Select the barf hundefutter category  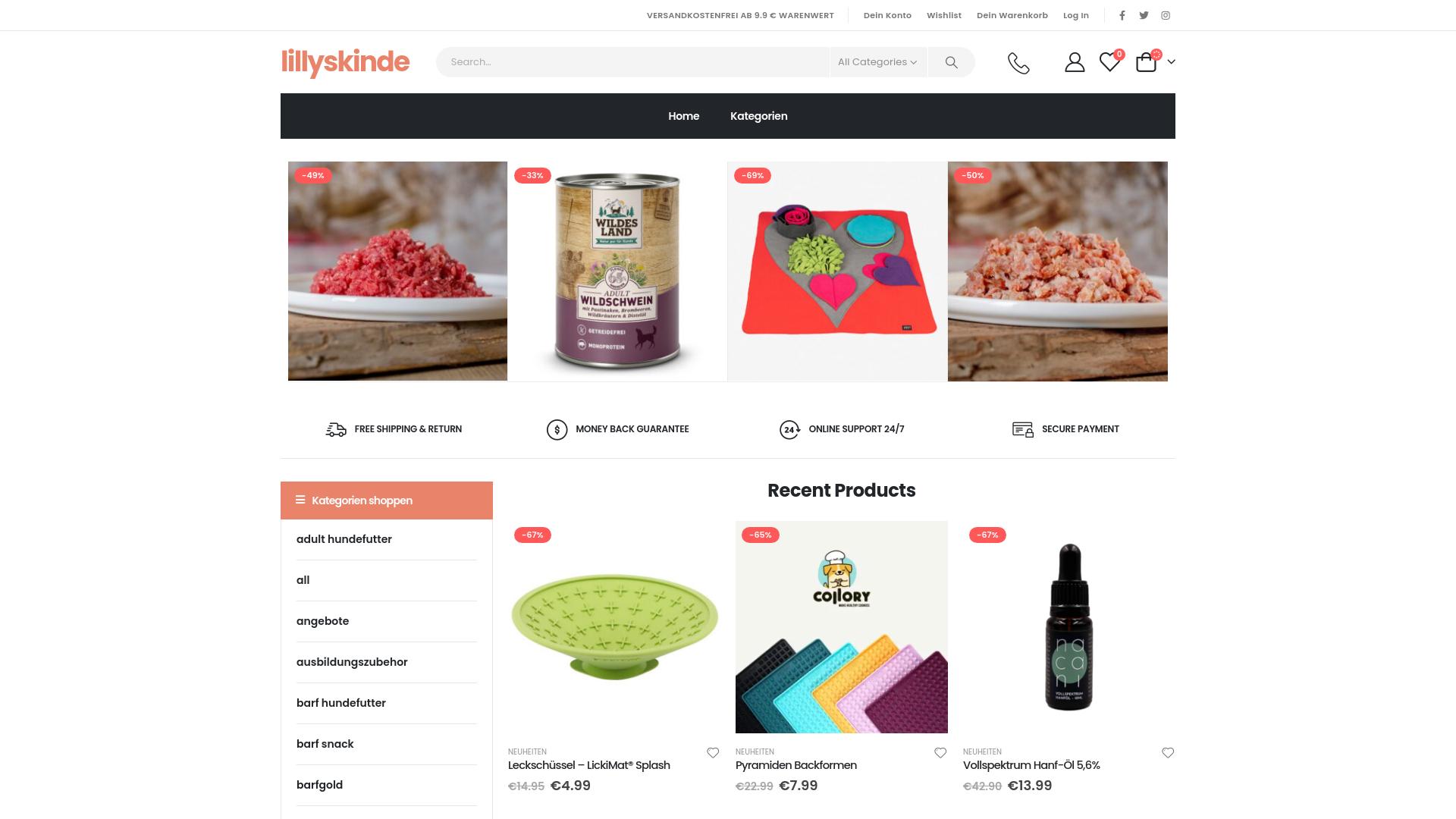click(x=341, y=703)
